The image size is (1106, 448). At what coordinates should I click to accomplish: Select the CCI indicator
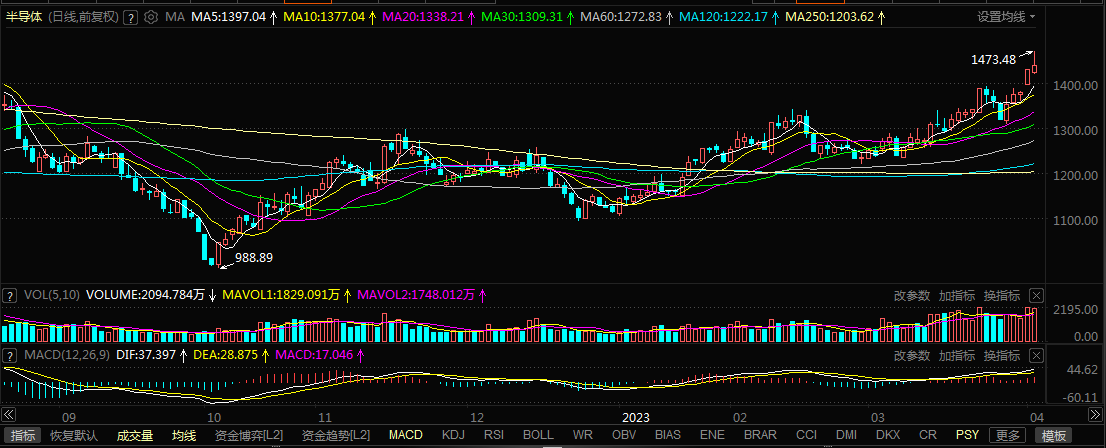(x=806, y=435)
